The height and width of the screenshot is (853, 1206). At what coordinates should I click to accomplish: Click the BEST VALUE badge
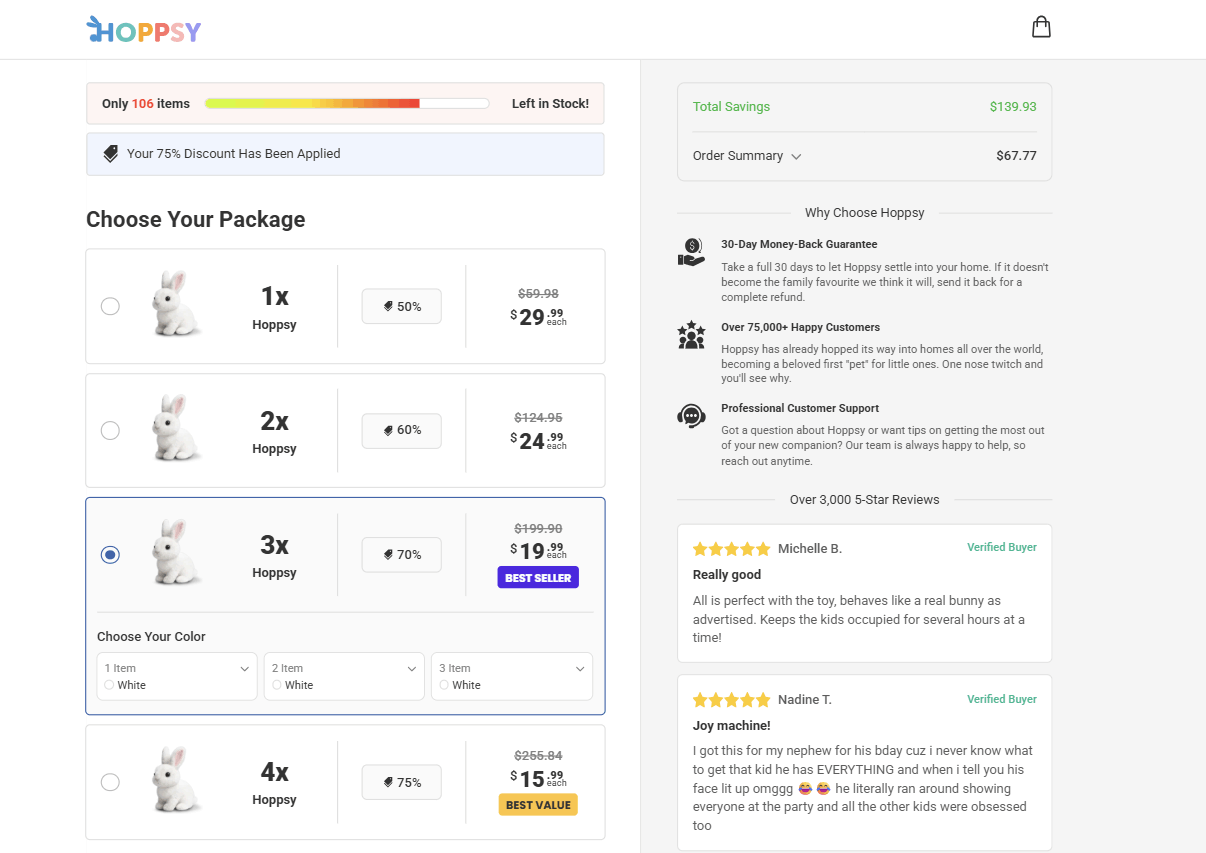538,805
